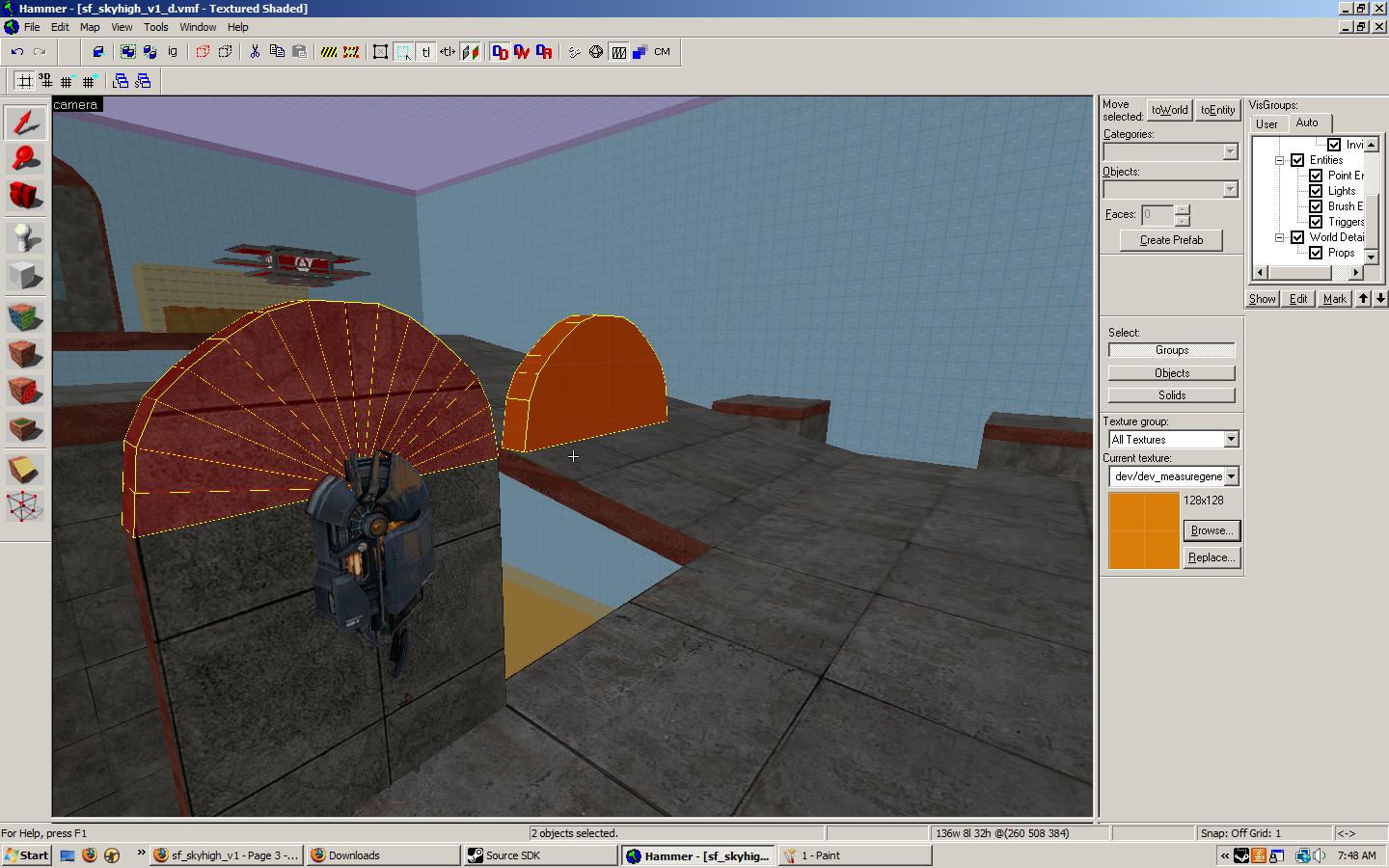Image resolution: width=1389 pixels, height=868 pixels.
Task: Open the Vertex manipulation tool
Action: (25, 505)
